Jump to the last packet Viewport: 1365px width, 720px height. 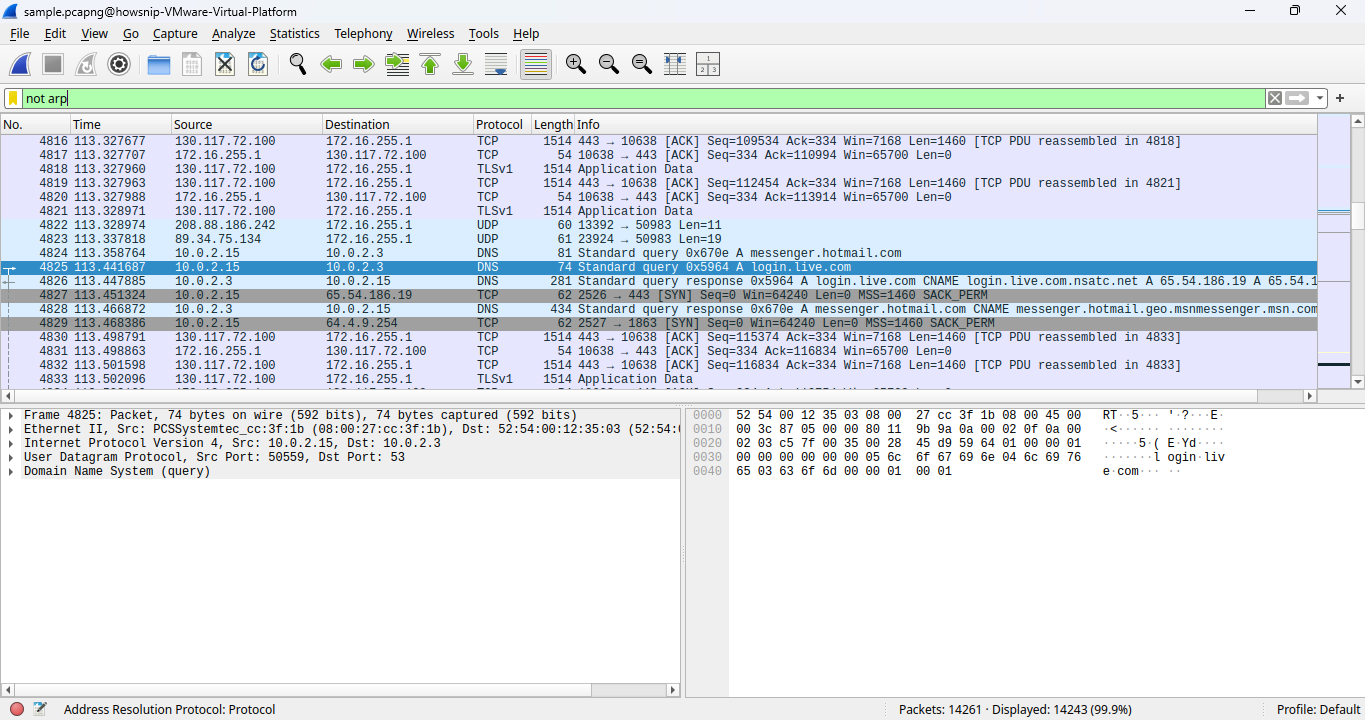(463, 64)
